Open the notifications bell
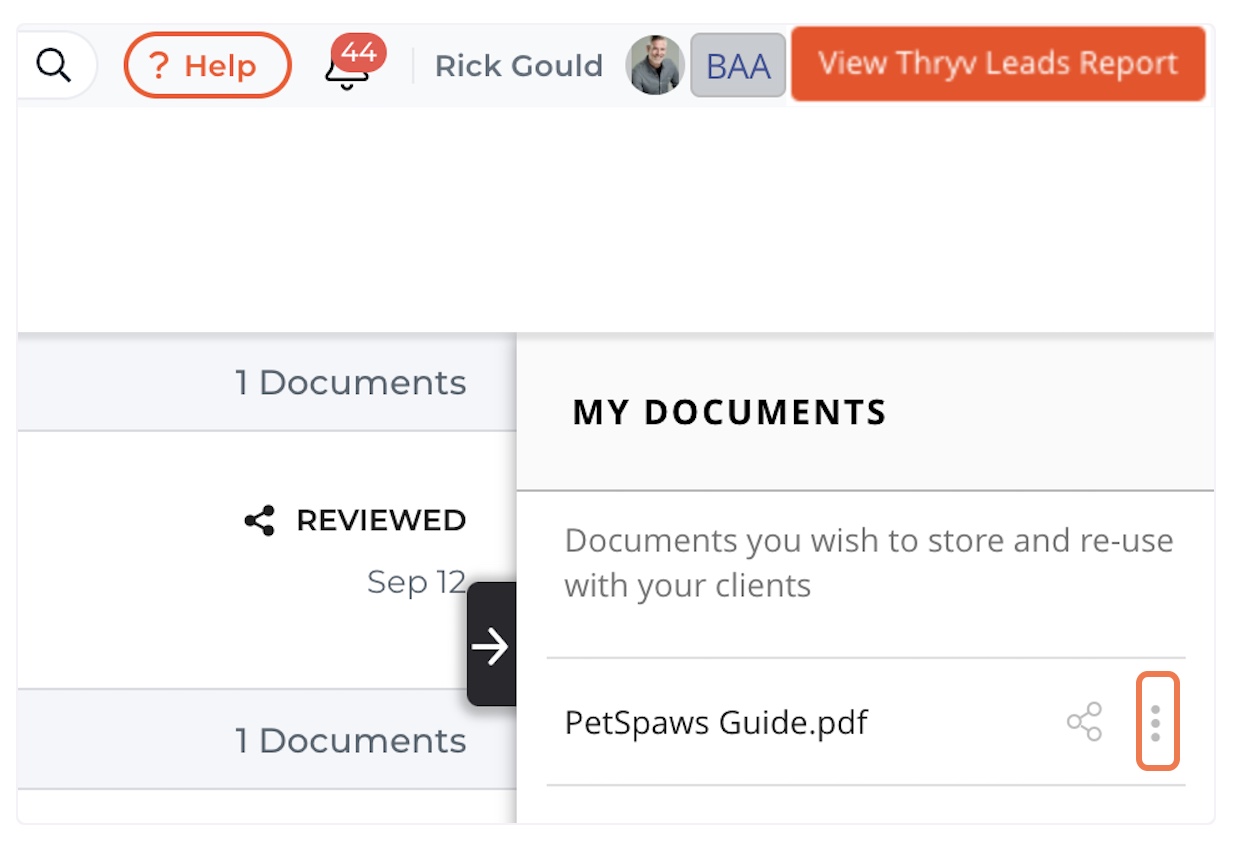 click(x=346, y=73)
